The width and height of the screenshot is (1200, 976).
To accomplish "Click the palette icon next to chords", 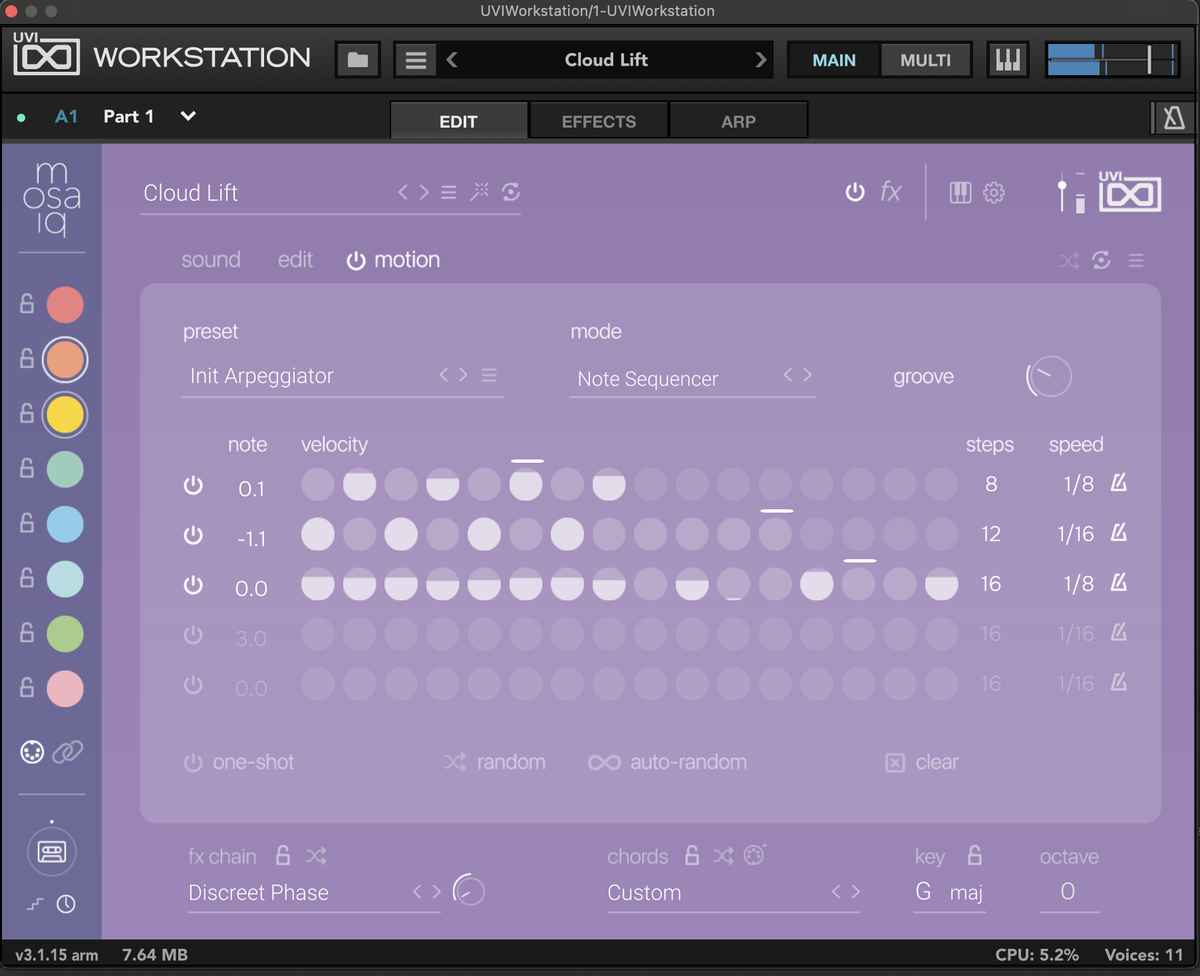I will [755, 855].
